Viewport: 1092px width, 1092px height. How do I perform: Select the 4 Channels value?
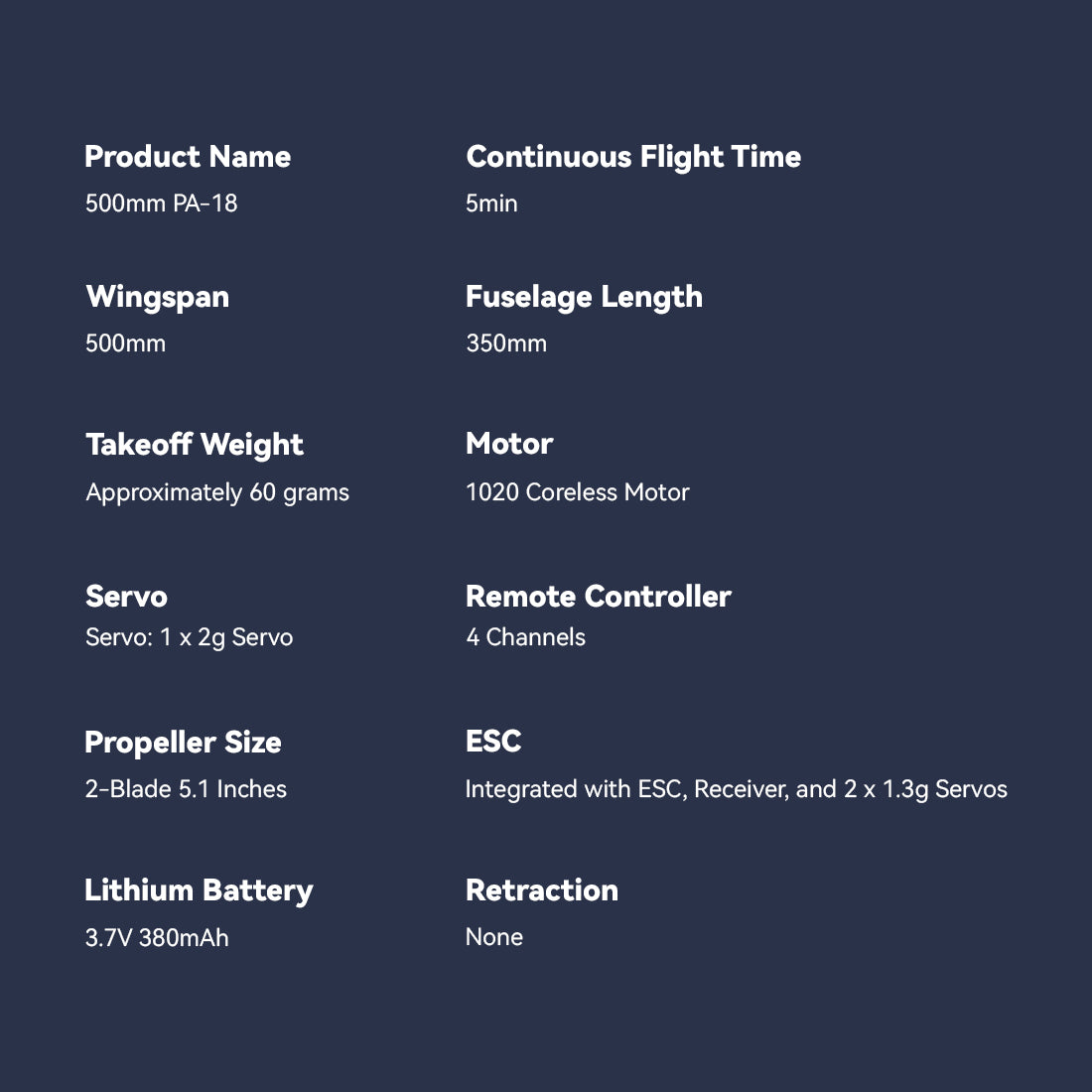(525, 637)
